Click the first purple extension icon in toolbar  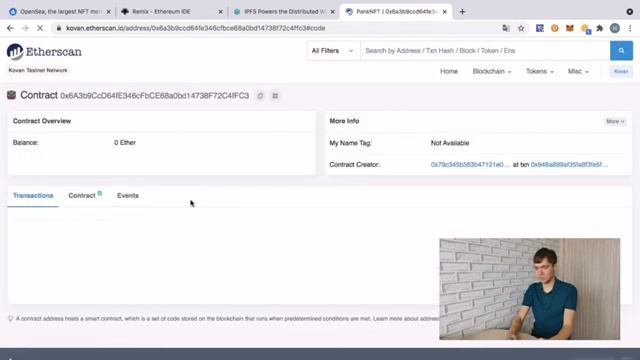[540, 28]
